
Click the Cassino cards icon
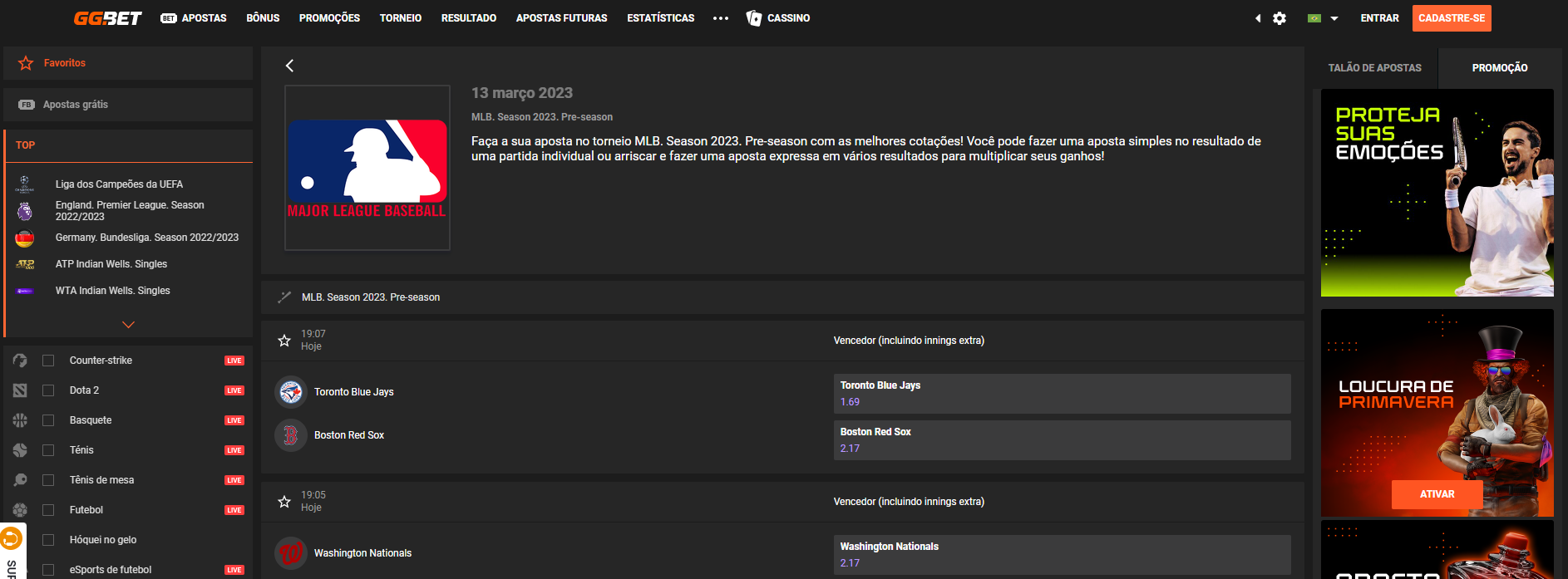[x=754, y=18]
